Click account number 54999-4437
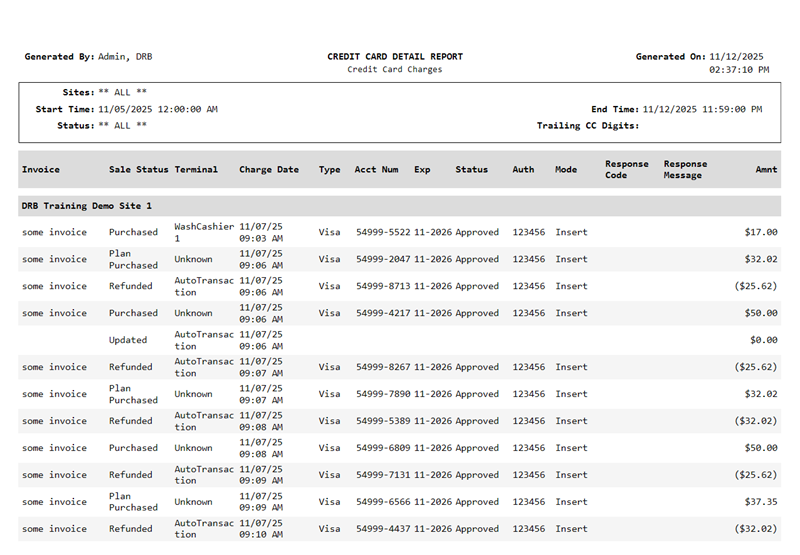The image size is (800, 555). (x=383, y=529)
